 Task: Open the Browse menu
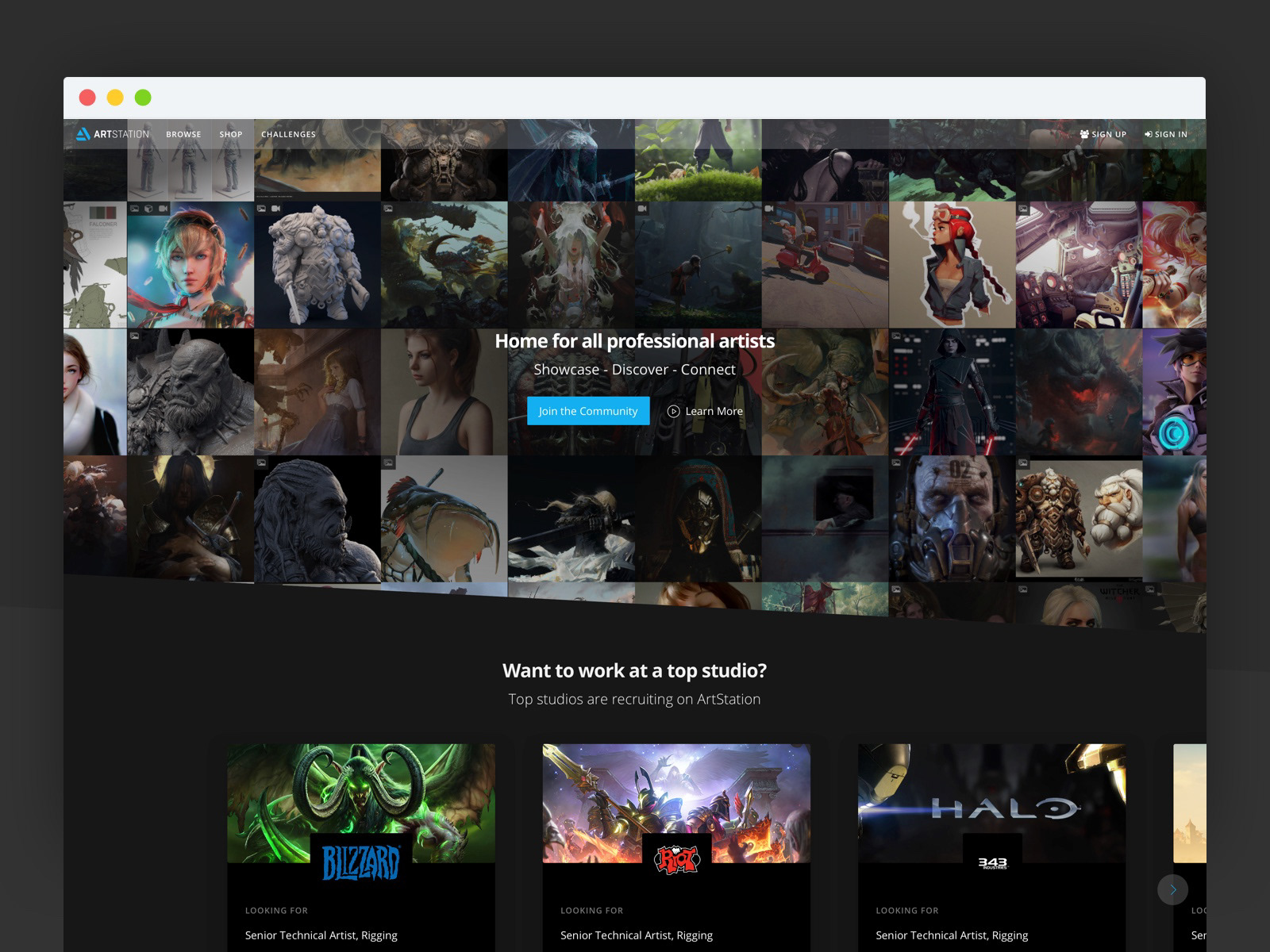[x=183, y=134]
